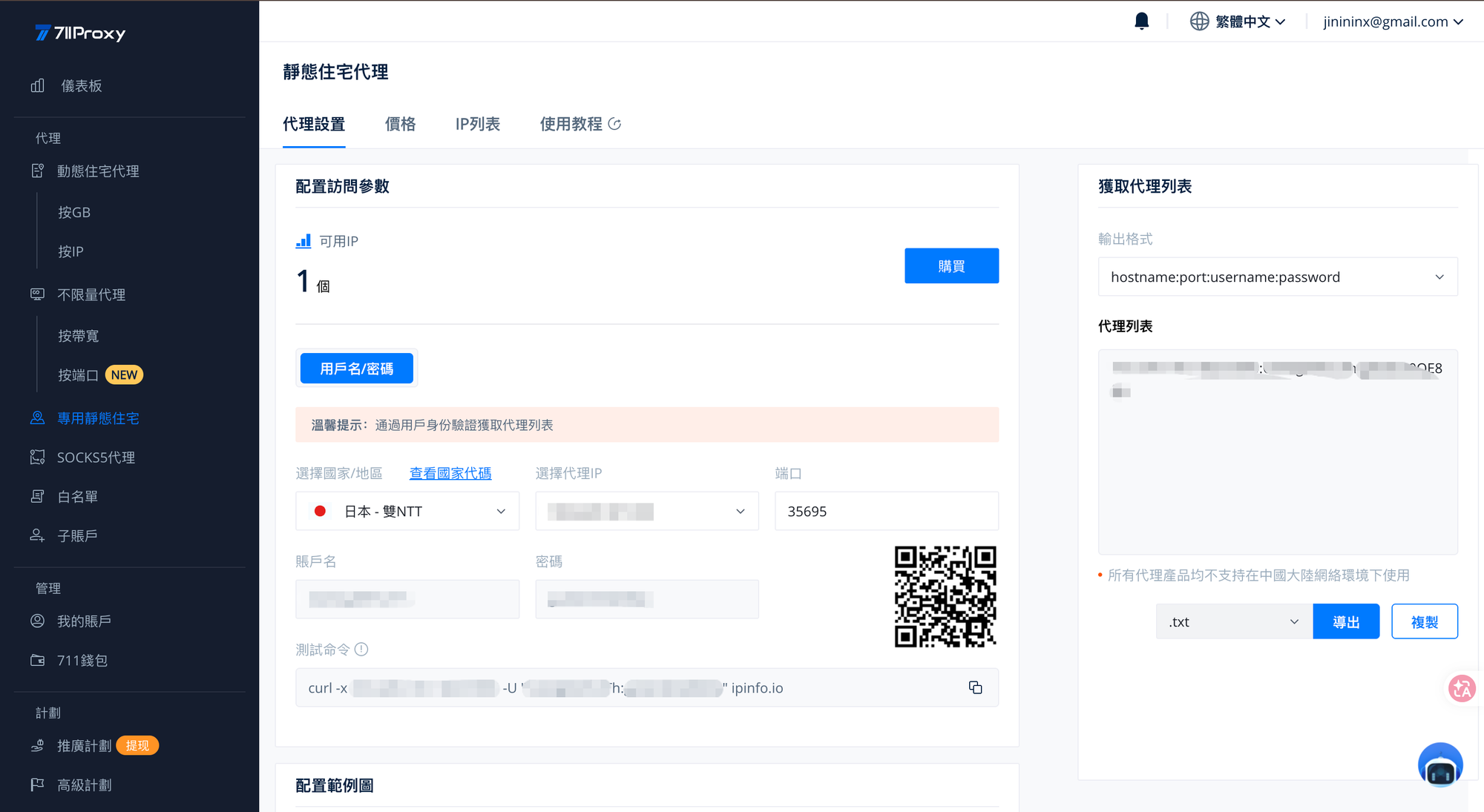Click the 推廣計劃 hand icon
The height and width of the screenshot is (812, 1484).
(38, 746)
